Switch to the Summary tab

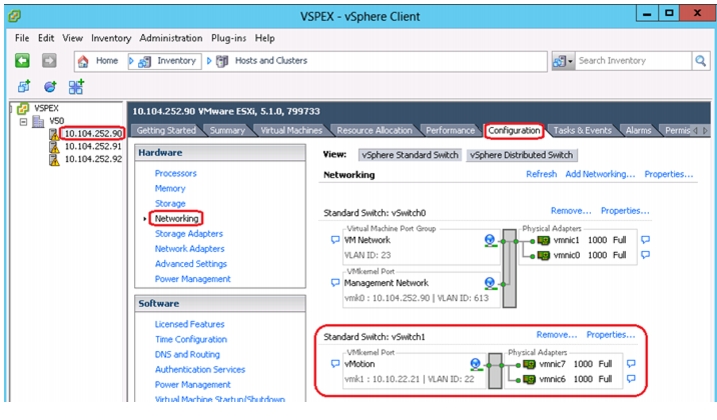pos(227,131)
